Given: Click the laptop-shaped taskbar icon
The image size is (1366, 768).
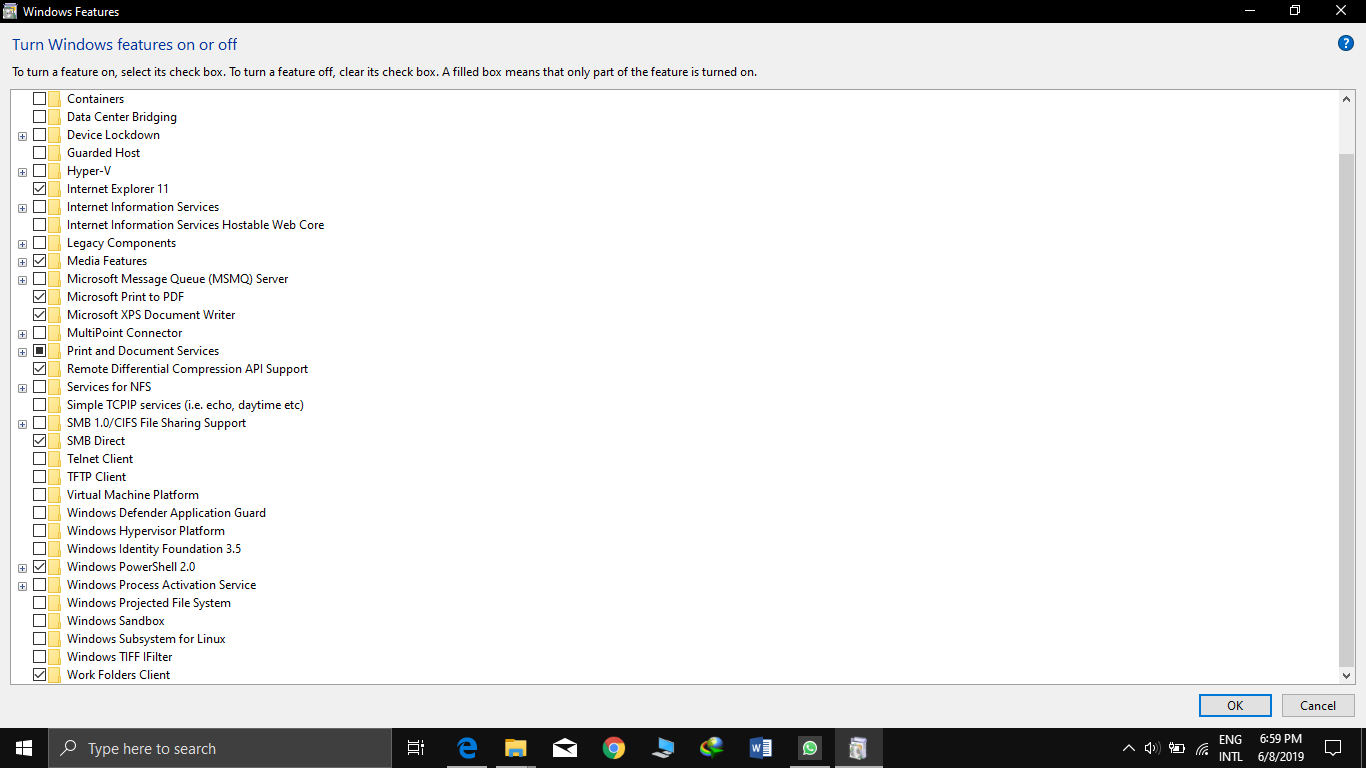Looking at the screenshot, I should [663, 748].
